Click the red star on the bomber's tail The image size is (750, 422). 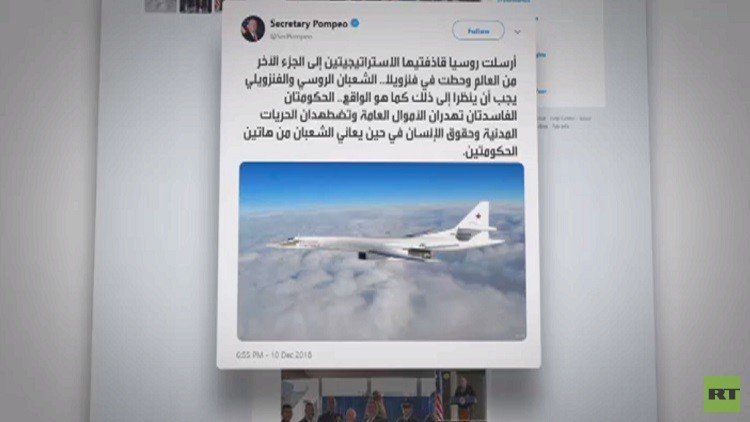point(477,217)
